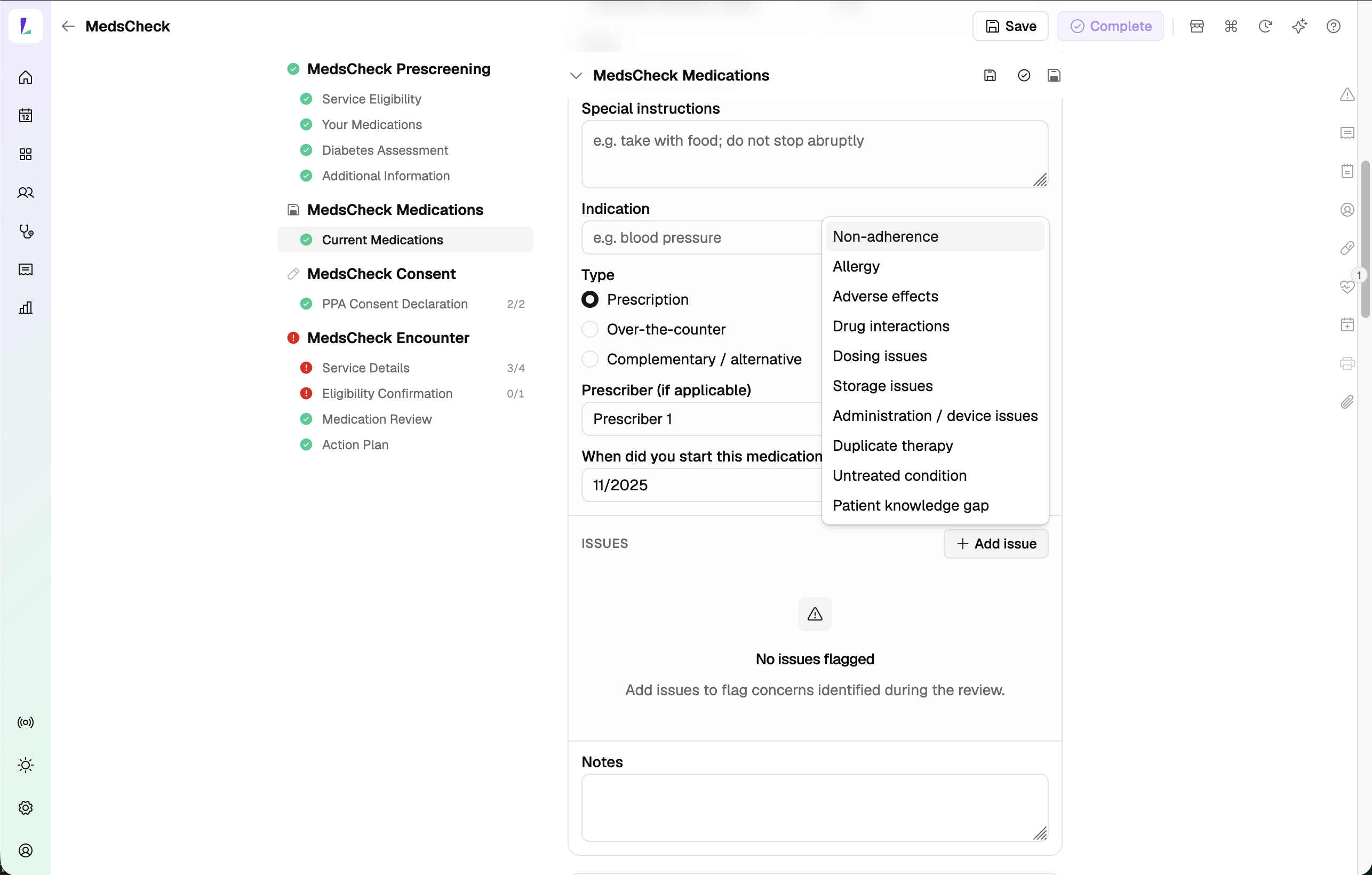Click the Complete button in header

coord(1111,26)
